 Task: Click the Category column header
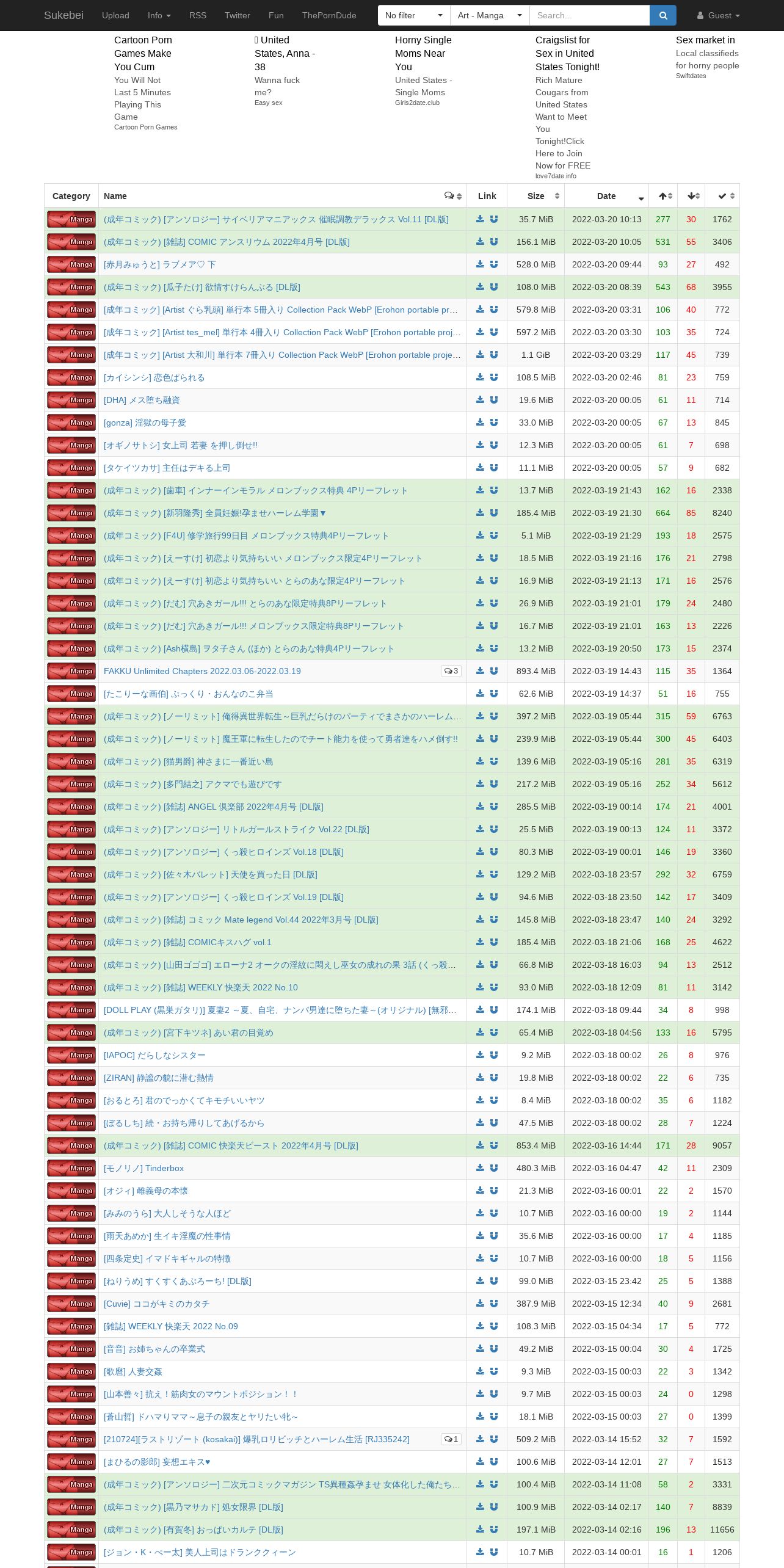71,196
